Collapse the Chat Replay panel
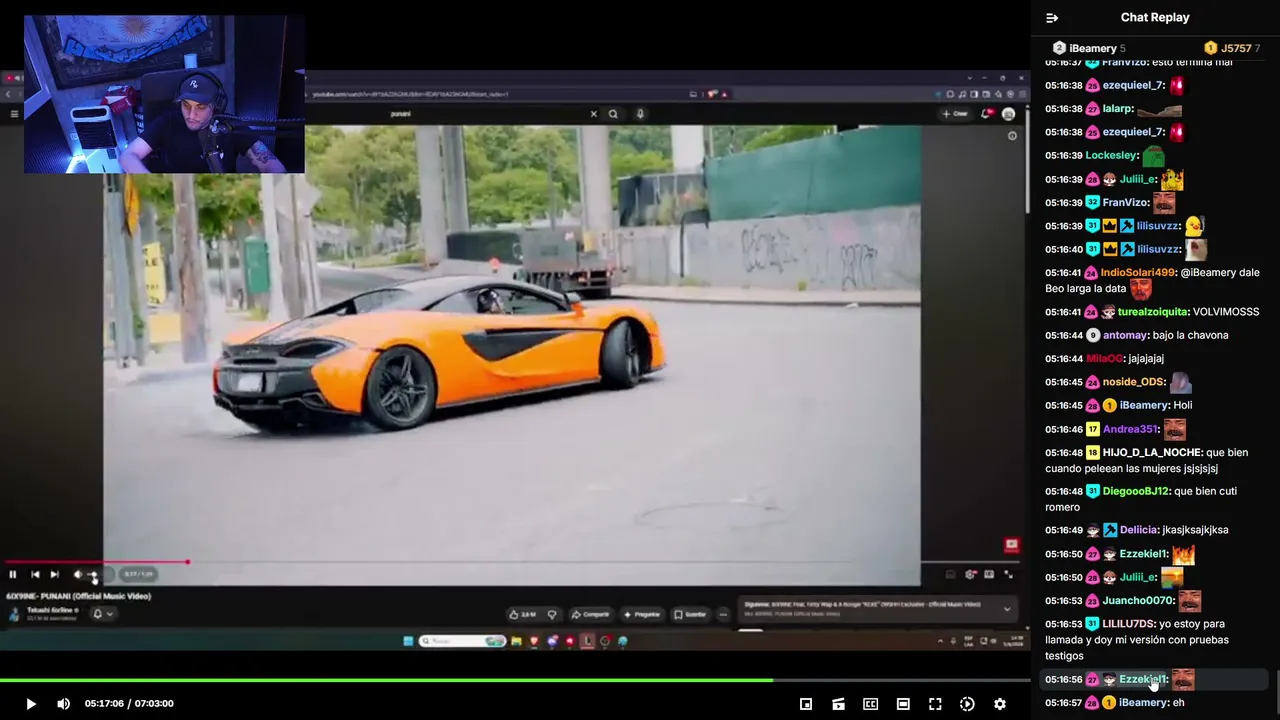1280x720 pixels. pyautogui.click(x=1052, y=18)
